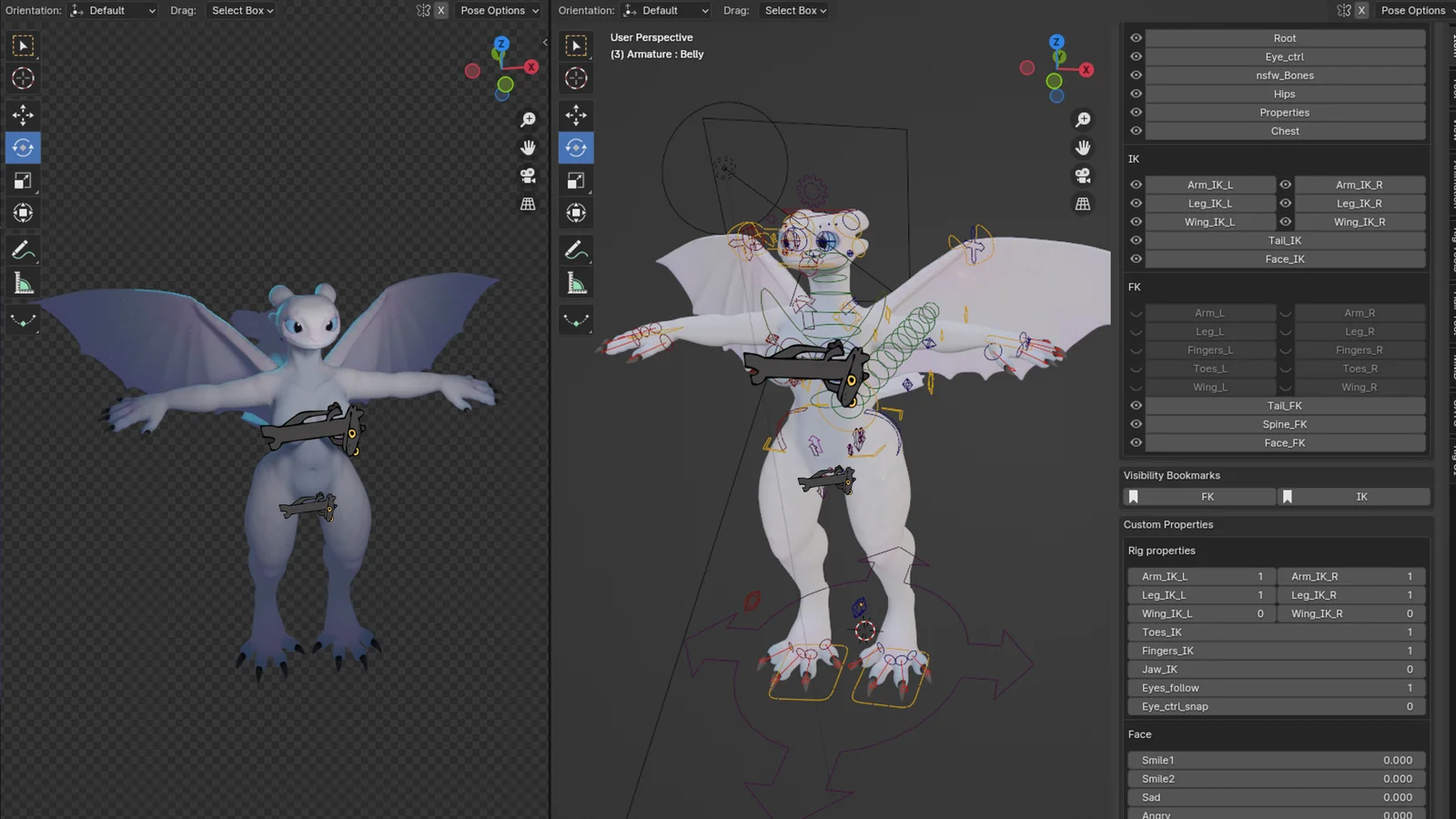Expand Pose Options in left viewport
The height and width of the screenshot is (819, 1456).
(x=500, y=11)
